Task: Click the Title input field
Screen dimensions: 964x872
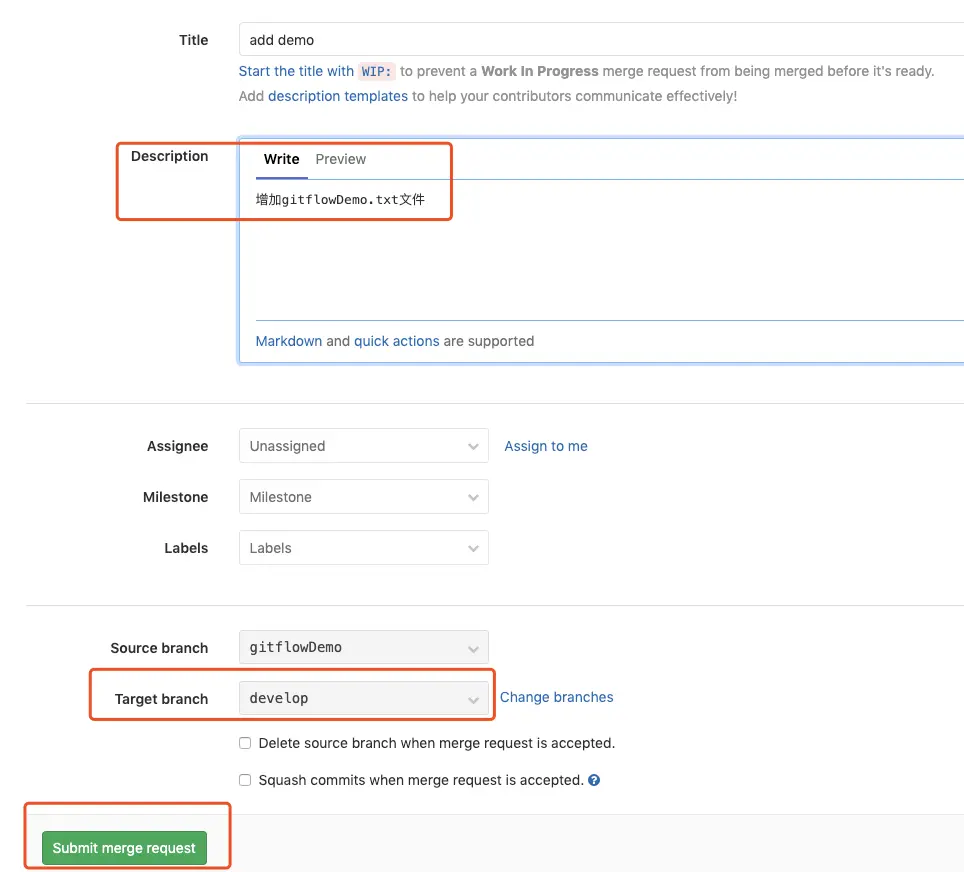Action: click(x=600, y=41)
